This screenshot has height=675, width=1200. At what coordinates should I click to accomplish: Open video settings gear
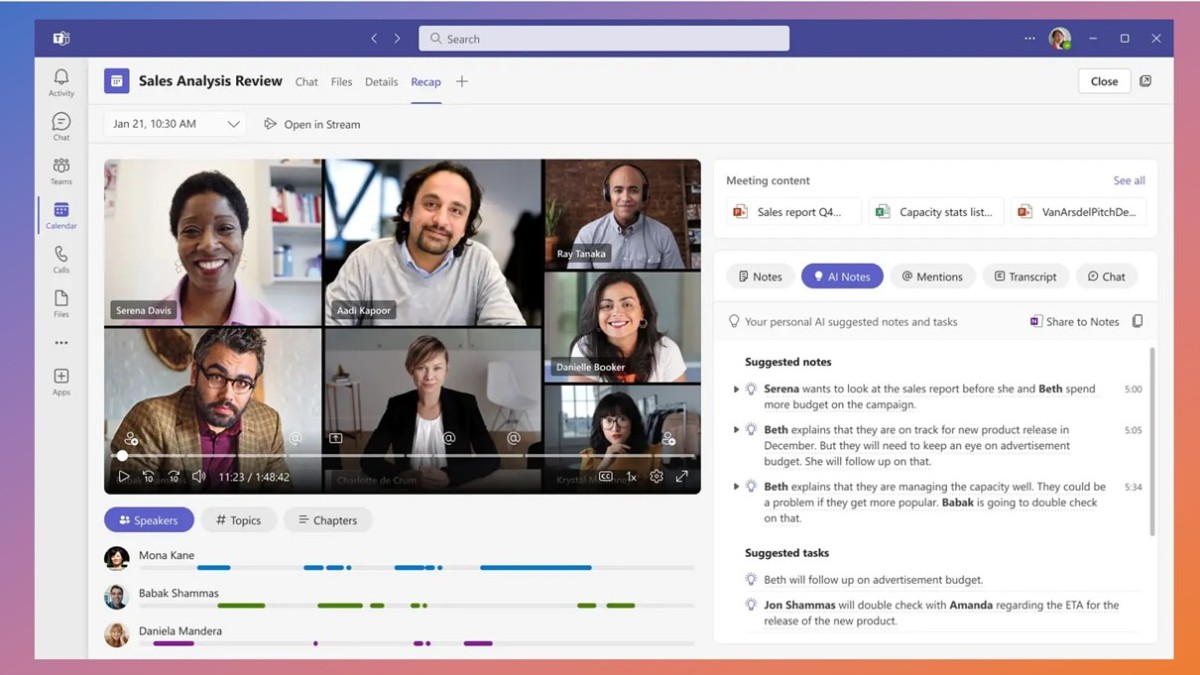(x=656, y=477)
